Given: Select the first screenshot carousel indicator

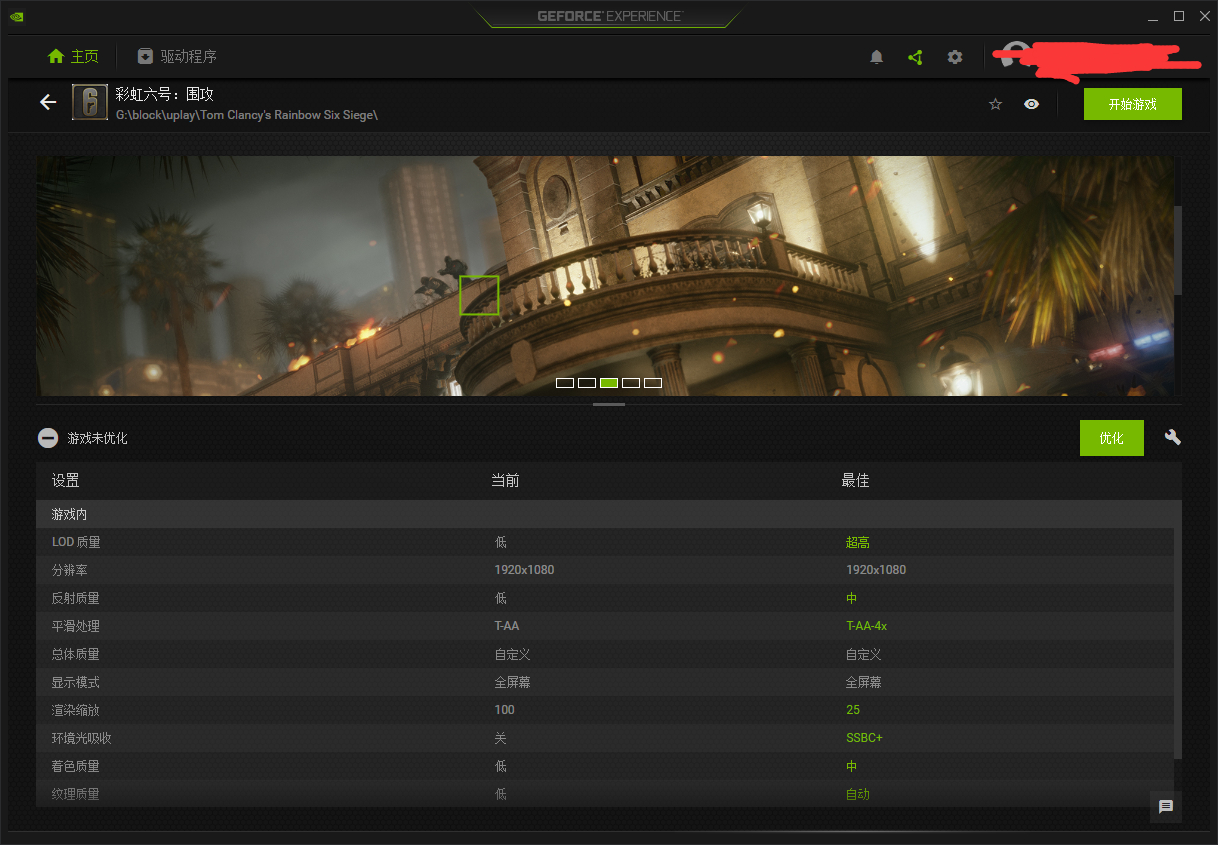Looking at the screenshot, I should coord(565,383).
